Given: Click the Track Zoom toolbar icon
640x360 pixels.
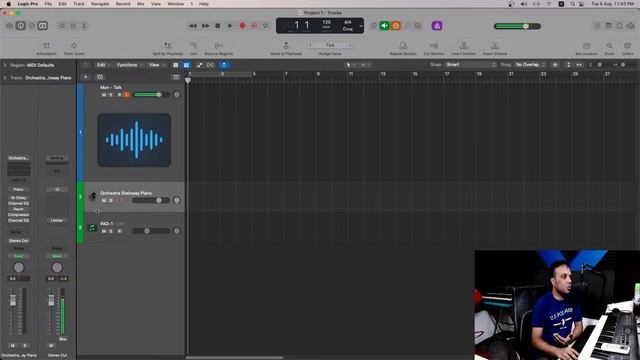Looking at the screenshot, I should coord(74,45).
